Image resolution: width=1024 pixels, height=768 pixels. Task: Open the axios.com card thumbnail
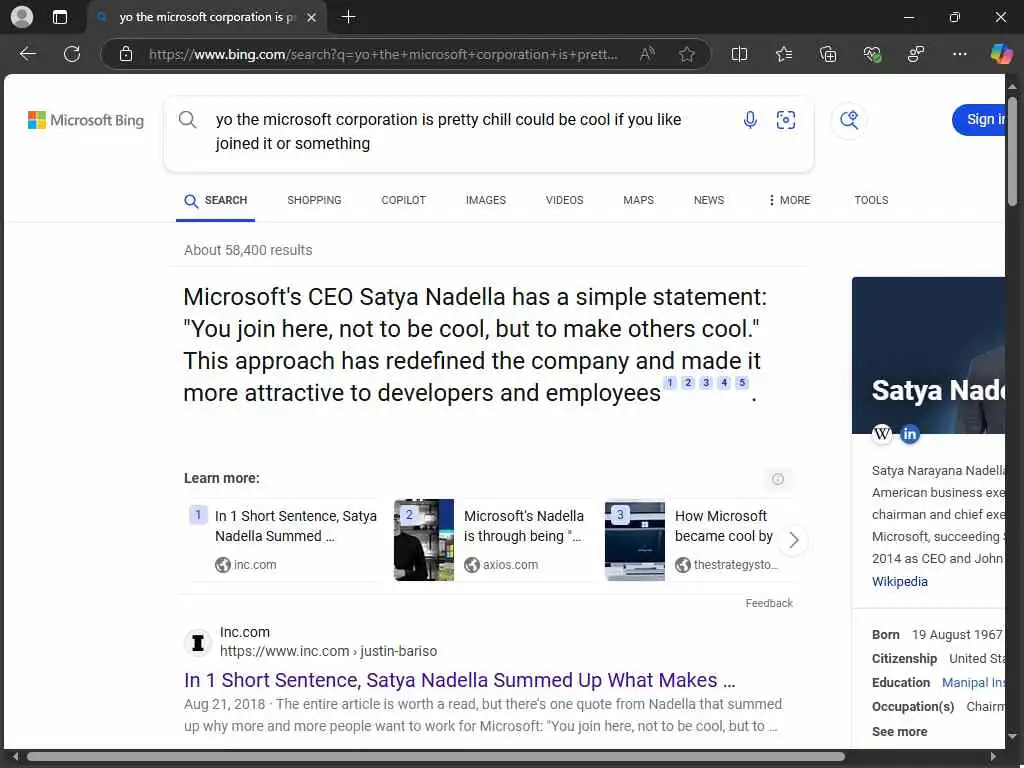(424, 540)
